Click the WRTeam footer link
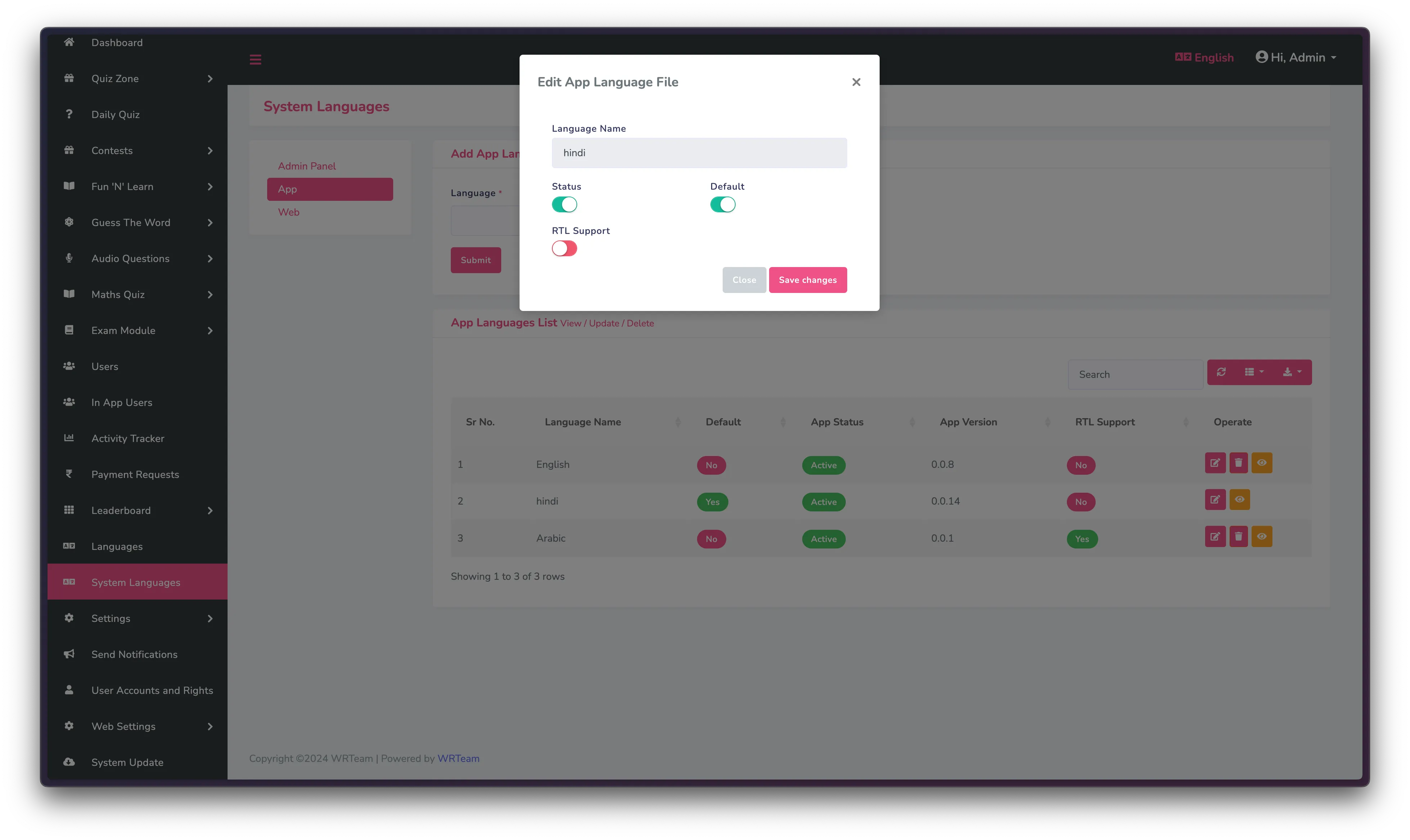This screenshot has height=840, width=1410. 458,758
